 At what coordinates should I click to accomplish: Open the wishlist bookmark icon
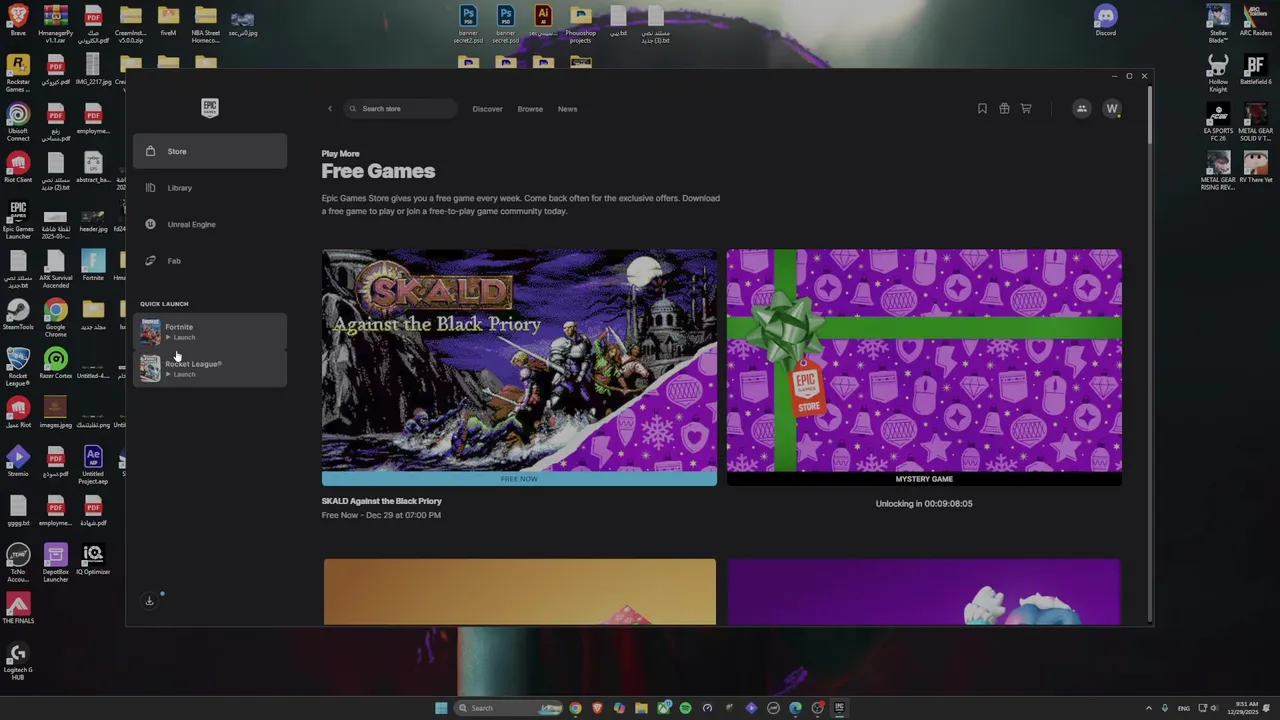(982, 109)
